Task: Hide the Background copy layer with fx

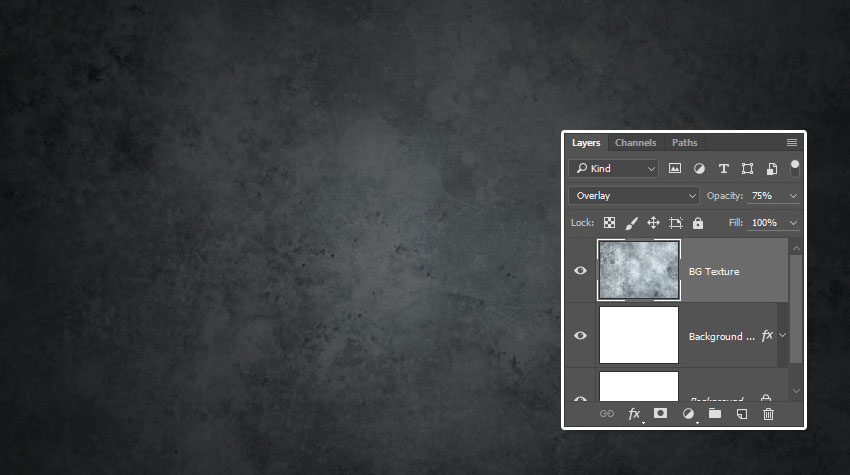Action: 581,336
